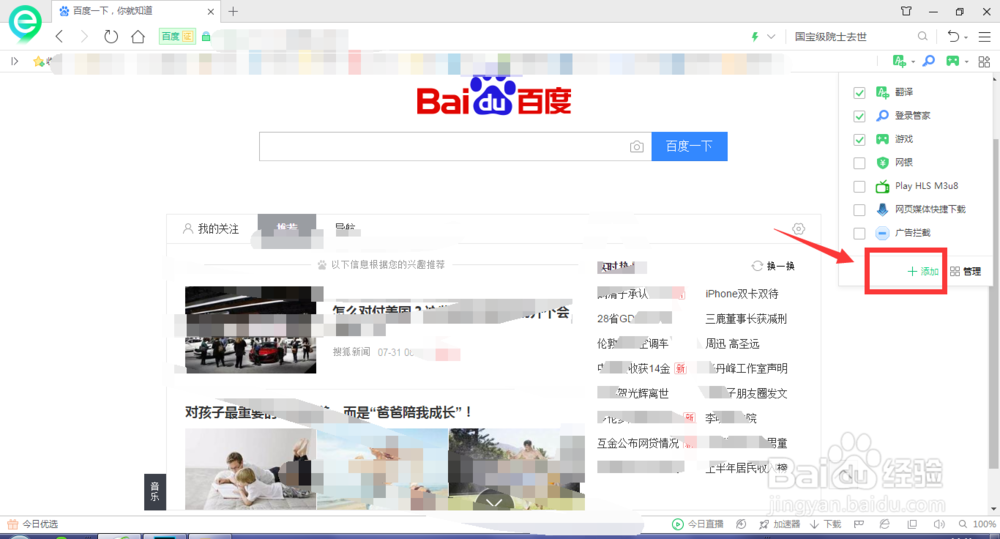Open a new tab with plus button

click(x=233, y=11)
